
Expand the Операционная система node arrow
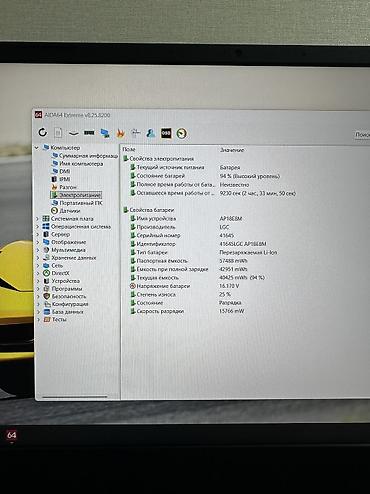(x=38, y=227)
